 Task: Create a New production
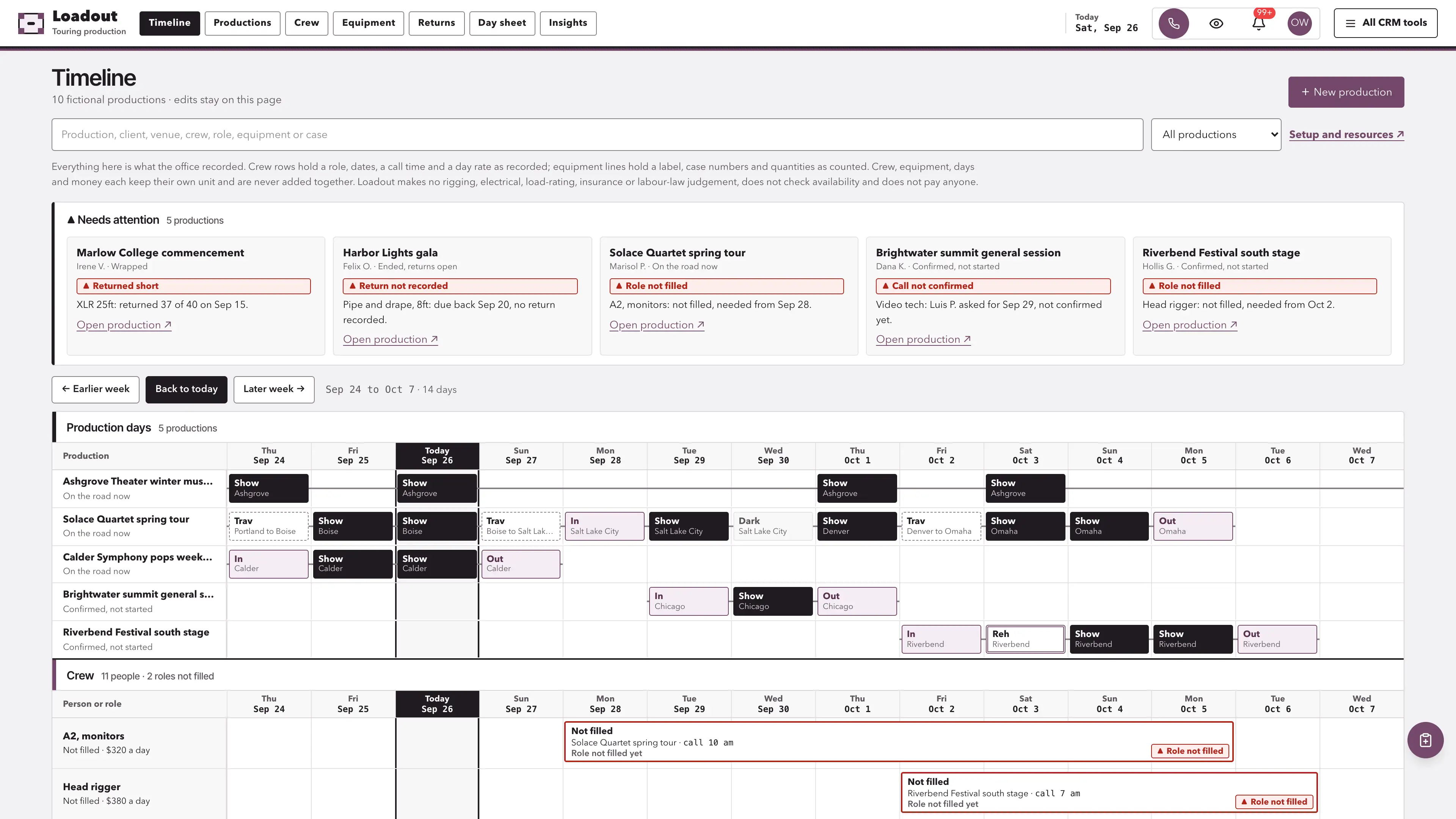[1346, 92]
